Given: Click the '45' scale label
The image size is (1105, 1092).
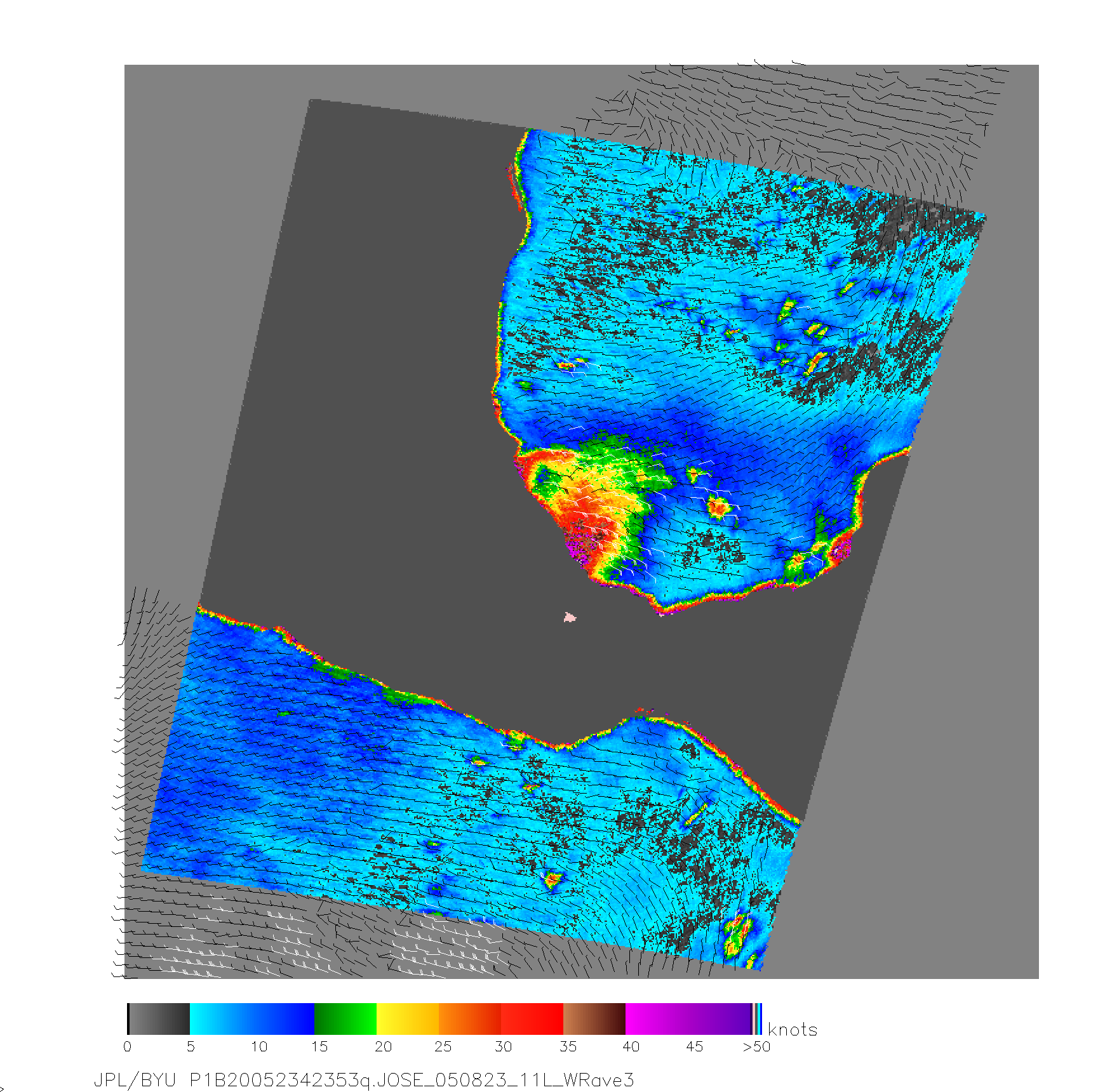Looking at the screenshot, I should (694, 1046).
